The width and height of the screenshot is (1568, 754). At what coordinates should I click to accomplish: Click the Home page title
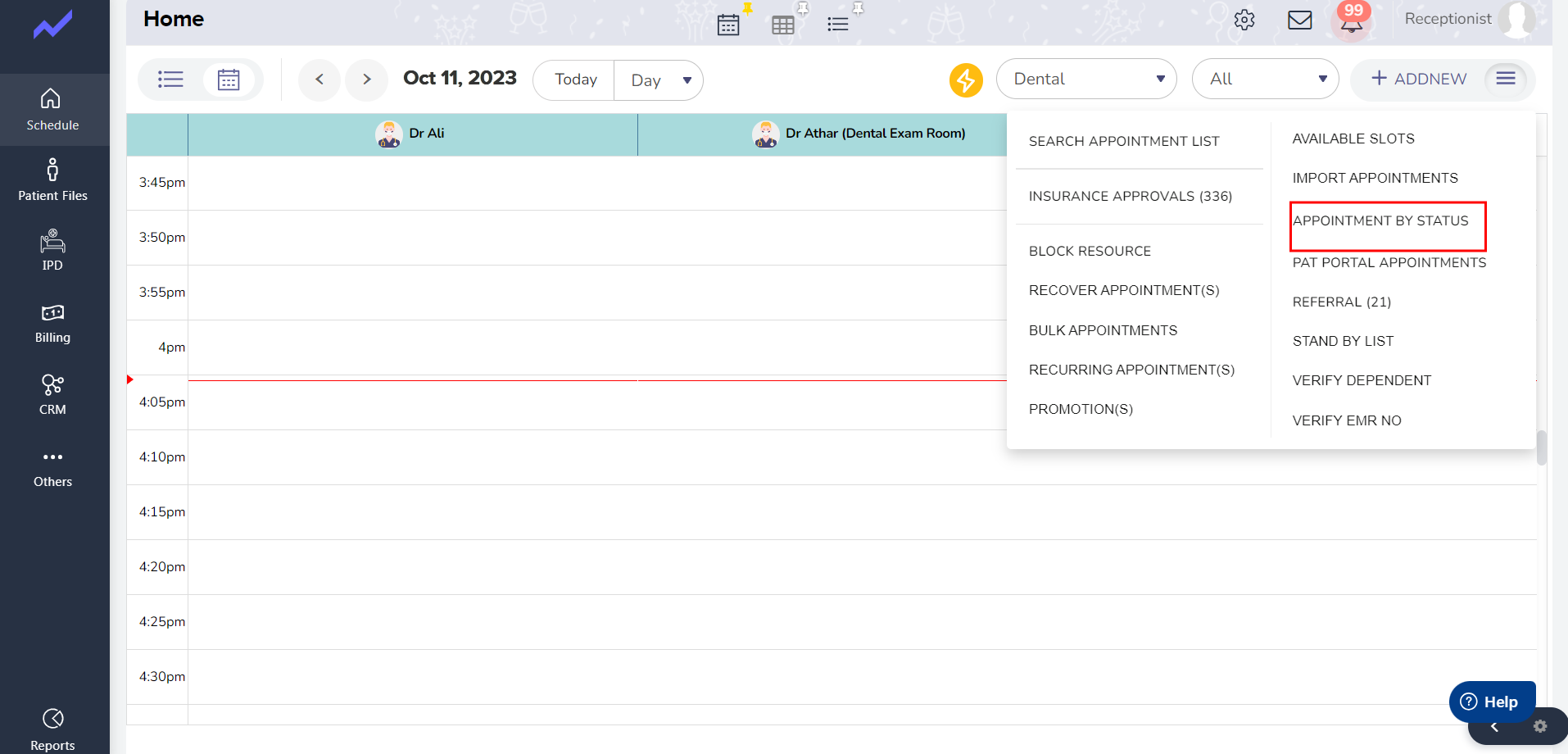tap(174, 19)
